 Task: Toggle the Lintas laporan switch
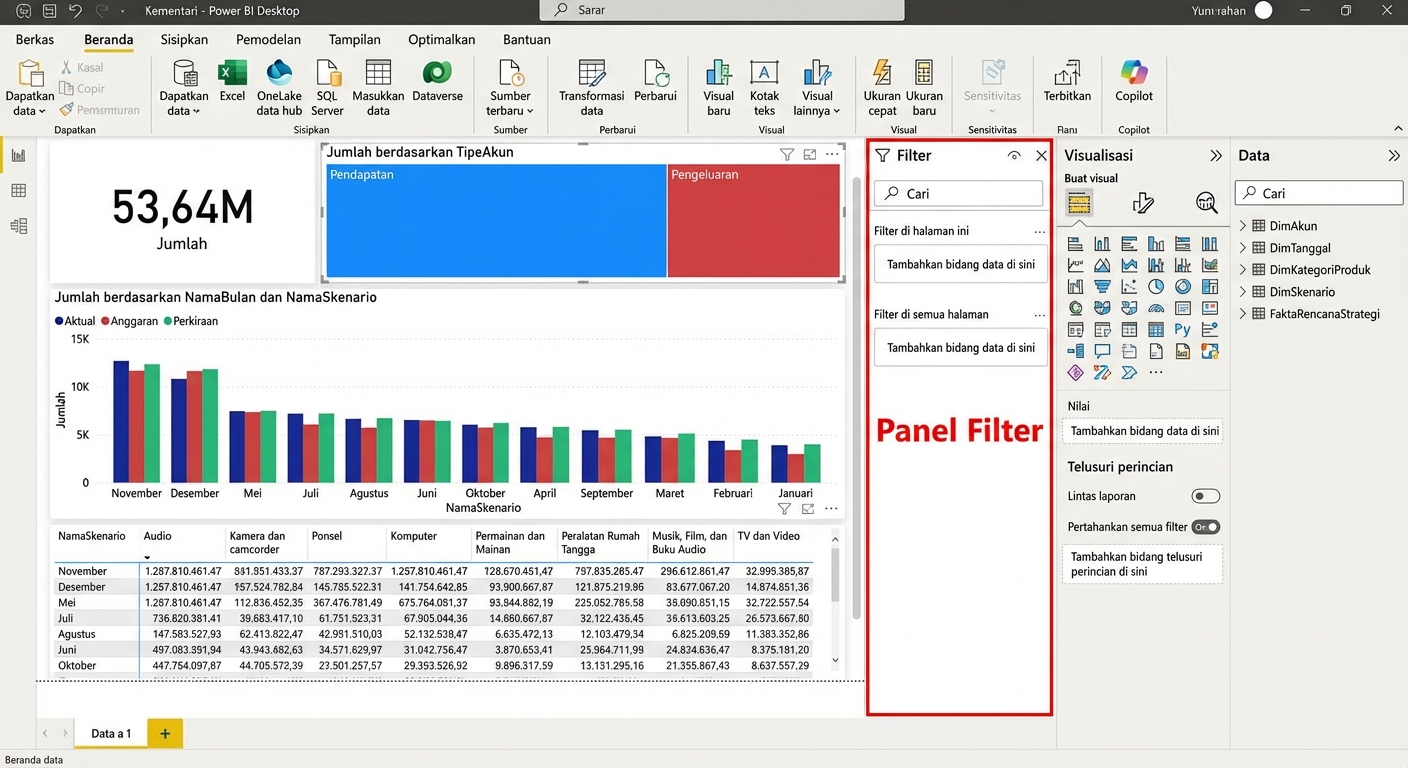pyautogui.click(x=1205, y=495)
